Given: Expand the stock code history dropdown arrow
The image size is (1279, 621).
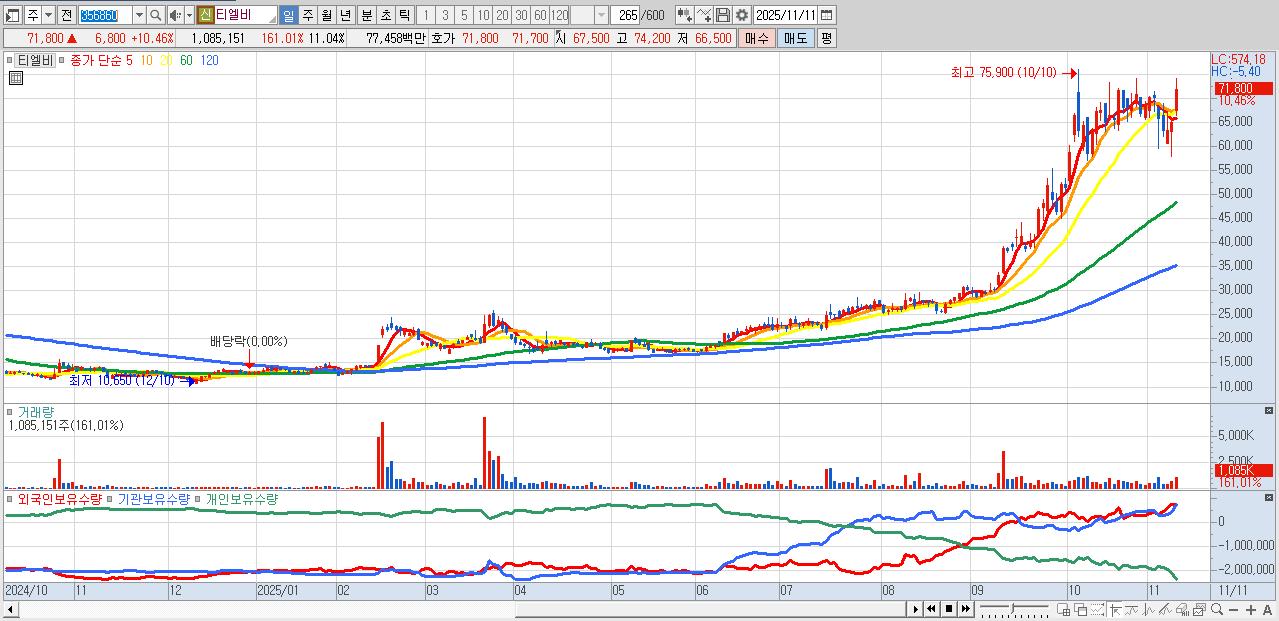Looking at the screenshot, I should [x=139, y=15].
